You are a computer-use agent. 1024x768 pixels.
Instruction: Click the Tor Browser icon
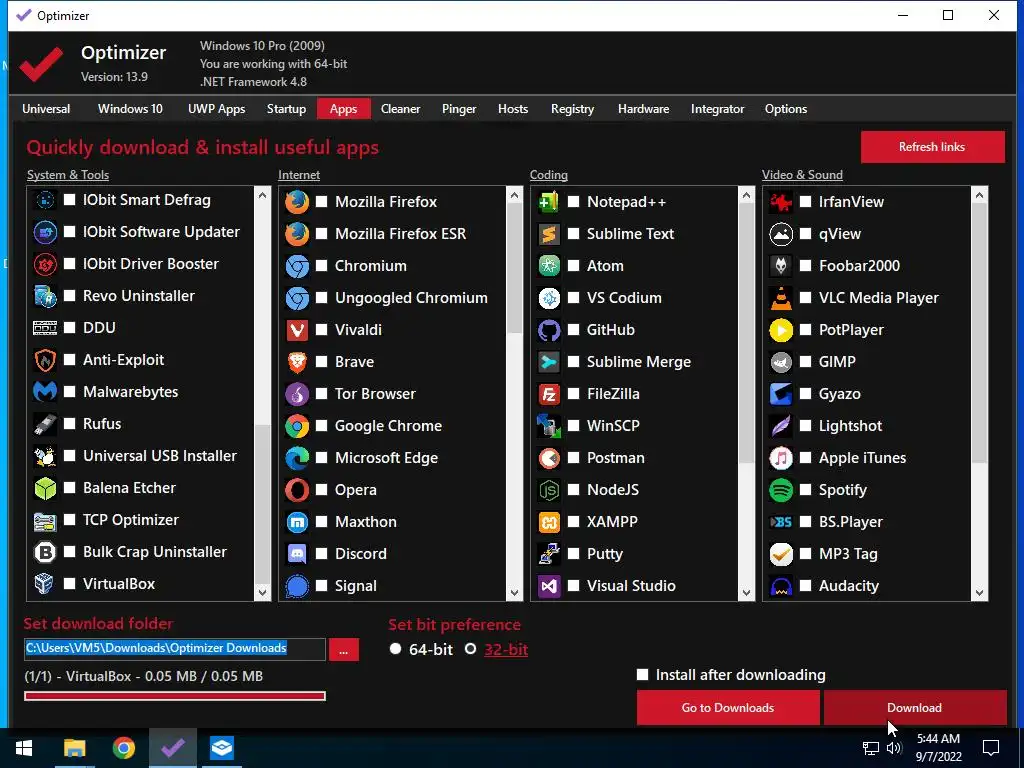(297, 394)
